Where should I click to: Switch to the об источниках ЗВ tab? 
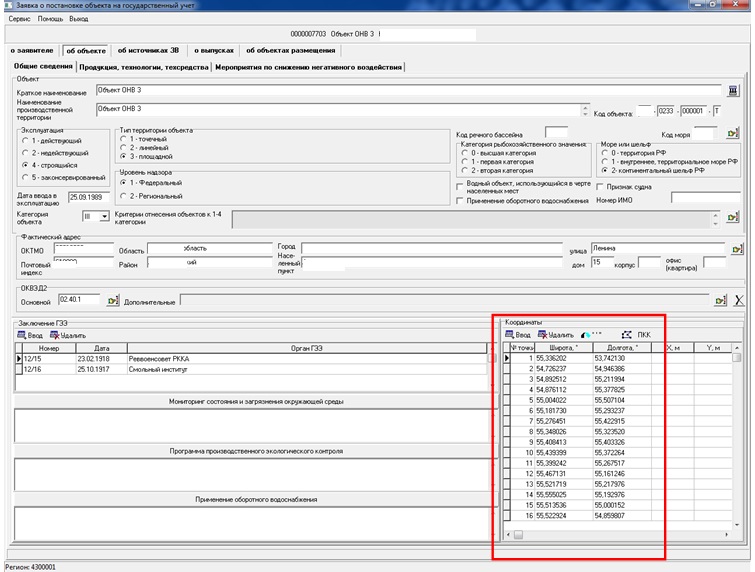coord(148,50)
